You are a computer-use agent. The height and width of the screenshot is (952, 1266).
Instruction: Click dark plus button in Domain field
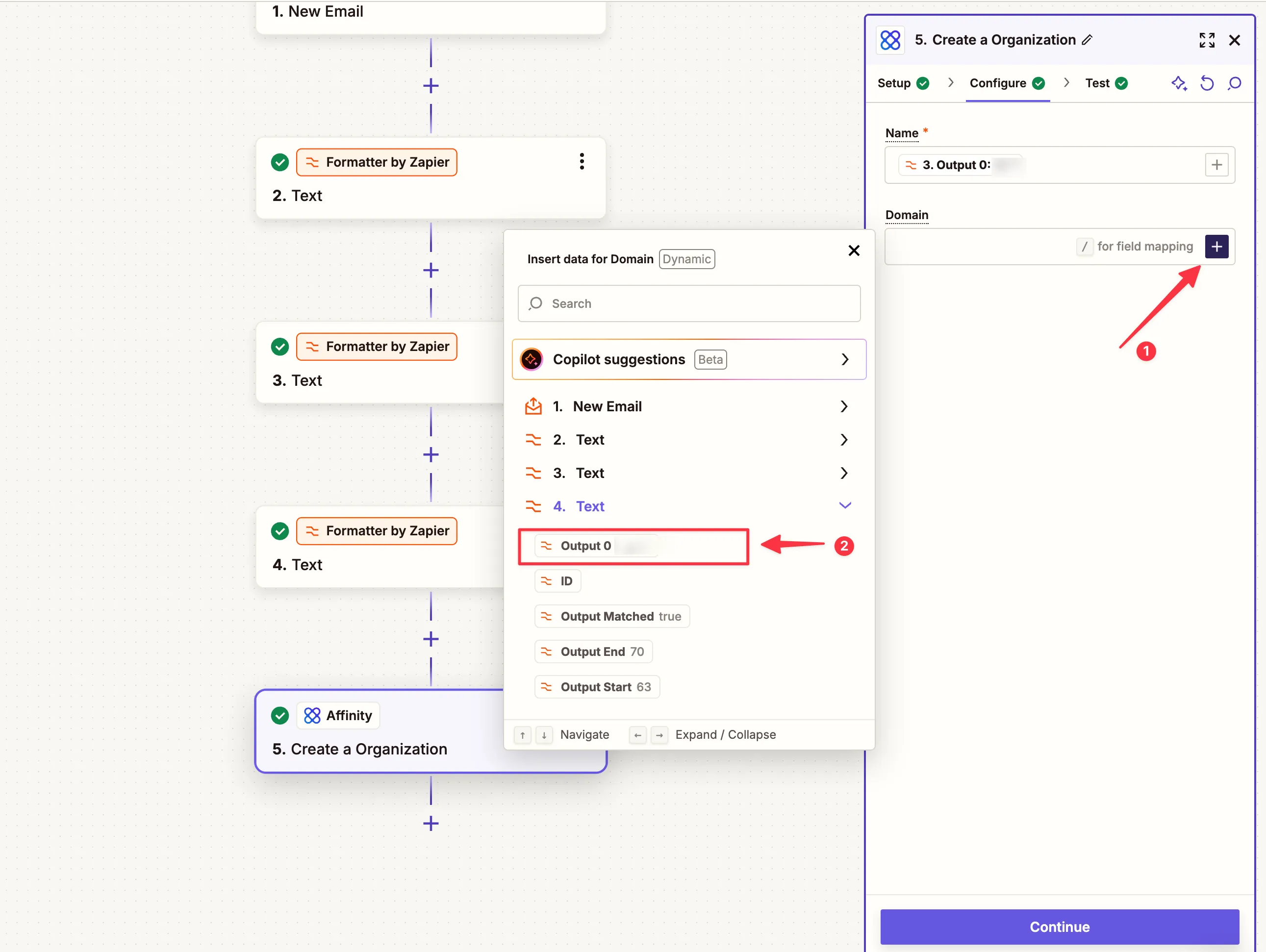[x=1216, y=247]
